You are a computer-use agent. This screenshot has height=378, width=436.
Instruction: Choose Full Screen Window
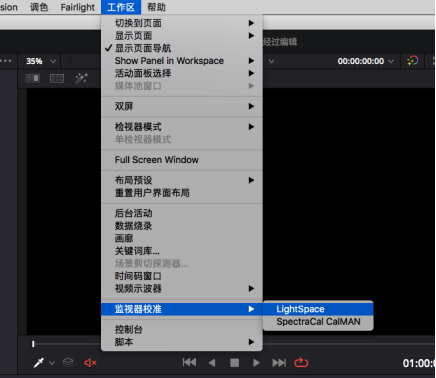point(182,160)
